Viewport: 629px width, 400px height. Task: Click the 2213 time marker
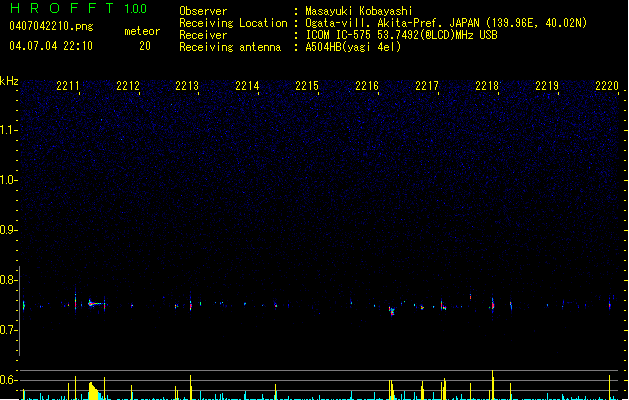[187, 86]
